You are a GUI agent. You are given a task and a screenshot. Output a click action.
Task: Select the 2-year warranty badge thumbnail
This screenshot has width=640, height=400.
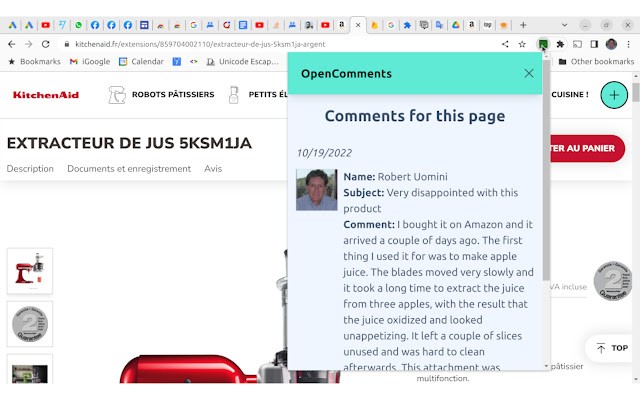click(30, 324)
